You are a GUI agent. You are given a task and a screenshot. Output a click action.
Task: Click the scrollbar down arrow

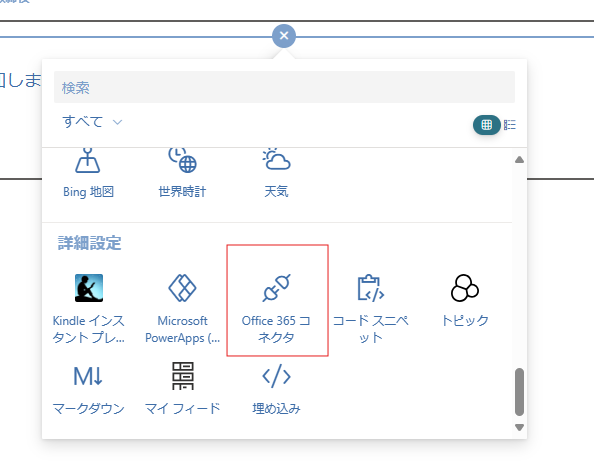point(519,427)
